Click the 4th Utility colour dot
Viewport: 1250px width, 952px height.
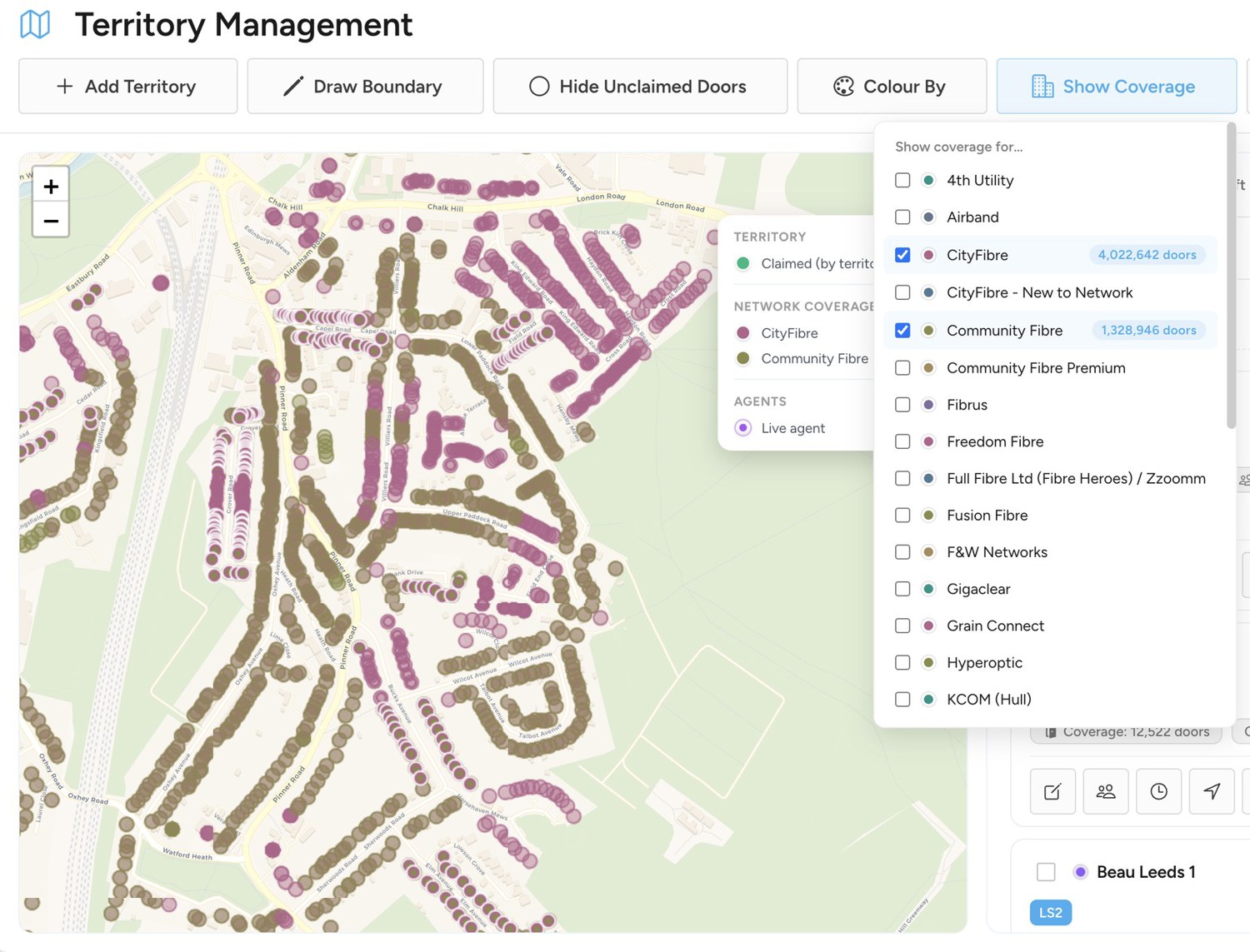(928, 180)
